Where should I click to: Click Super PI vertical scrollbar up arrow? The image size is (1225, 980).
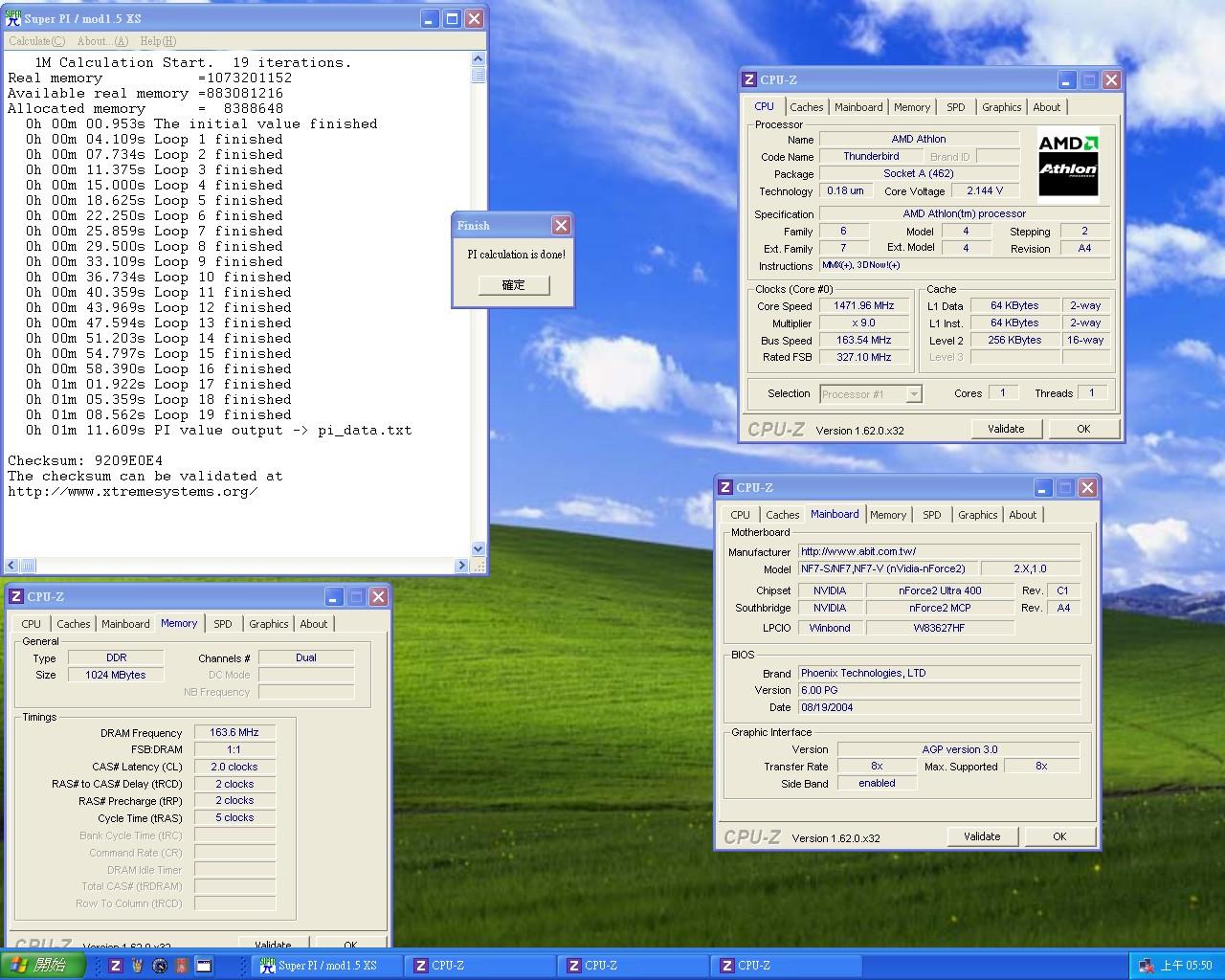(479, 59)
